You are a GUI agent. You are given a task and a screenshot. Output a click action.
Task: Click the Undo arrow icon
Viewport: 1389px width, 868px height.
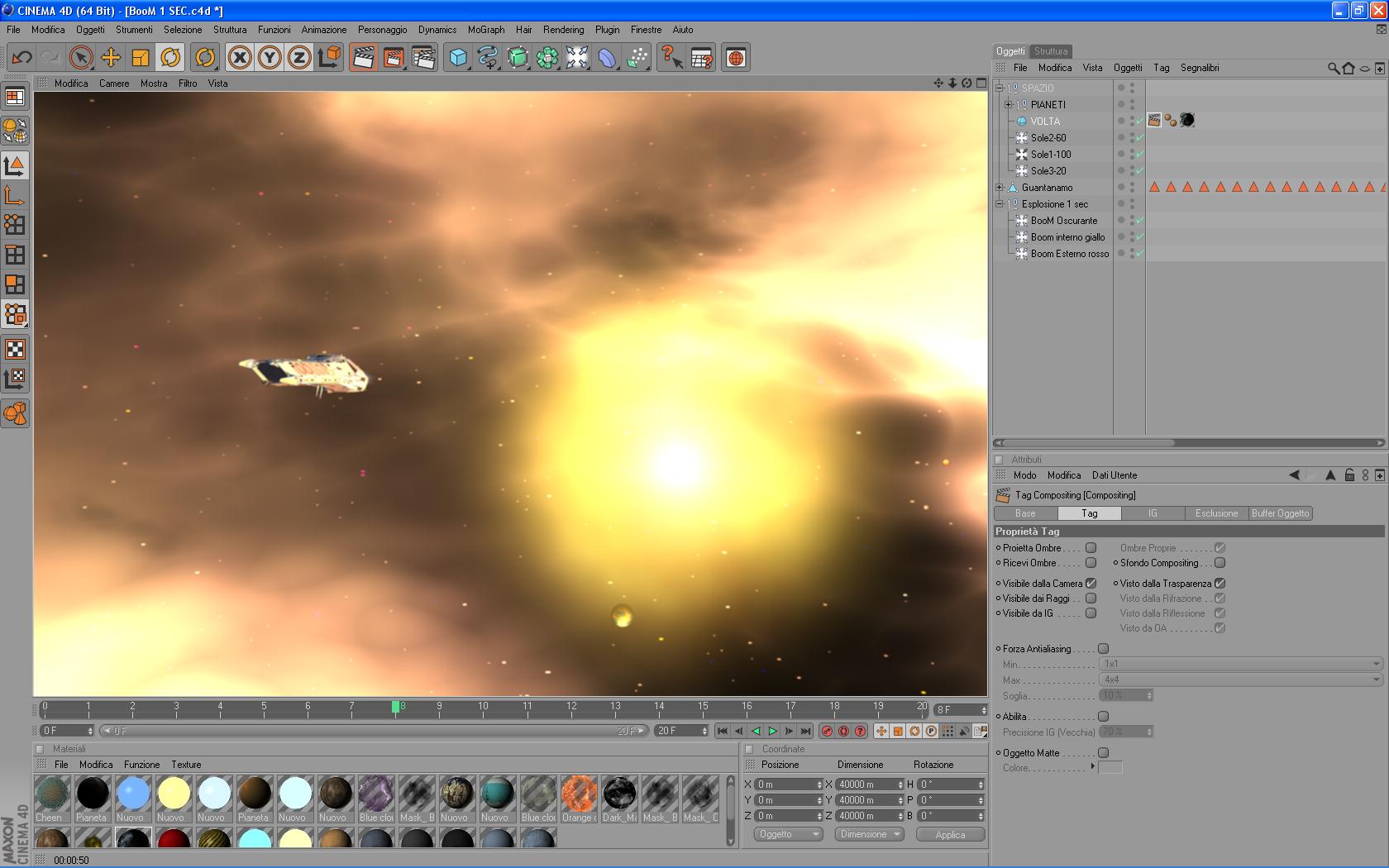tap(21, 57)
